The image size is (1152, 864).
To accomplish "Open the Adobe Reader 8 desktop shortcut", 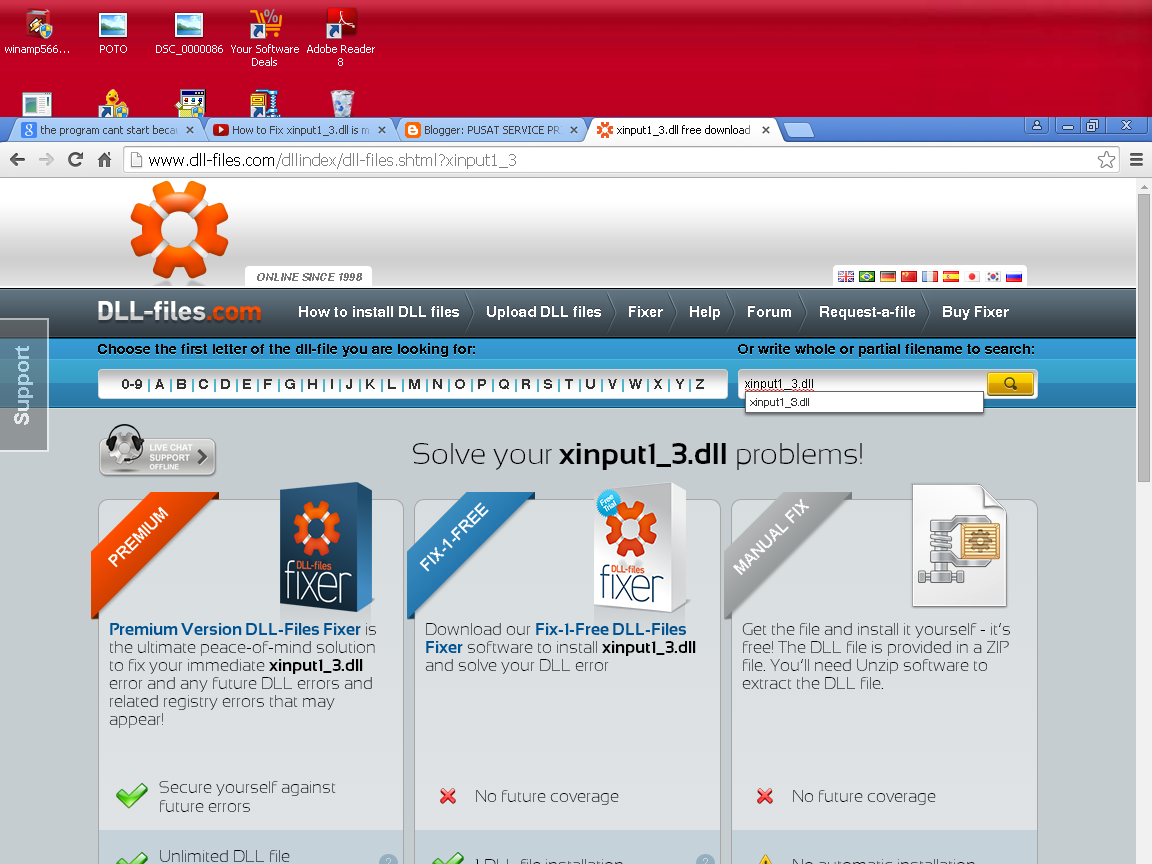I will [340, 38].
